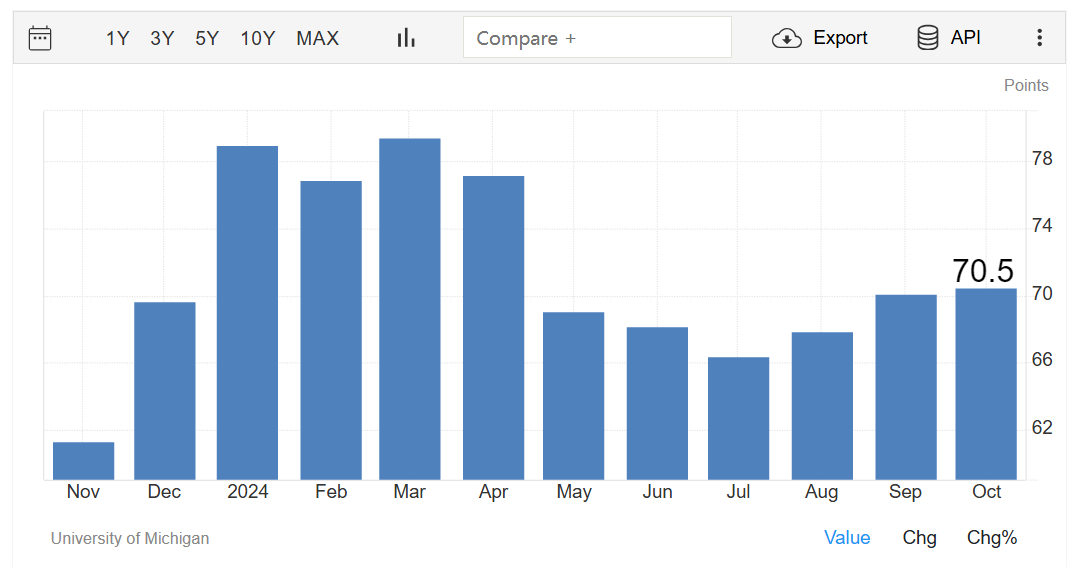
Task: Click the Export cloud download icon
Action: 787,38
